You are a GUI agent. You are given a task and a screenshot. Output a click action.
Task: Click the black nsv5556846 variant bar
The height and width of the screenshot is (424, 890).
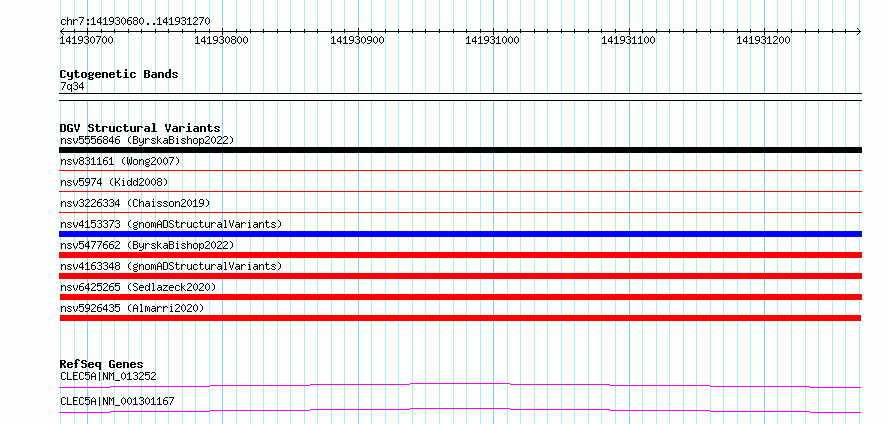[x=460, y=150]
